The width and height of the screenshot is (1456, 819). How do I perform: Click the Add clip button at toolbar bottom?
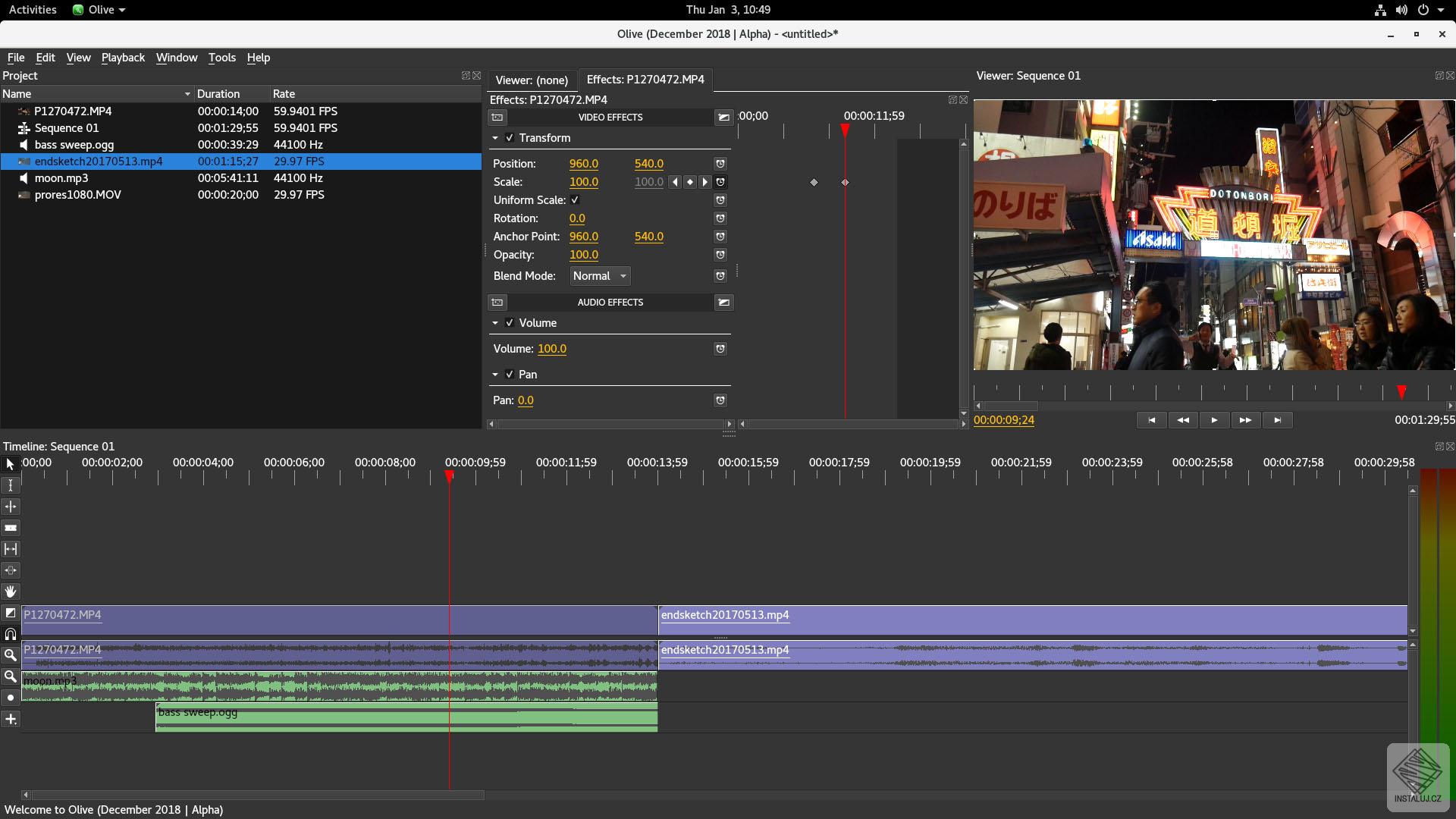(11, 719)
